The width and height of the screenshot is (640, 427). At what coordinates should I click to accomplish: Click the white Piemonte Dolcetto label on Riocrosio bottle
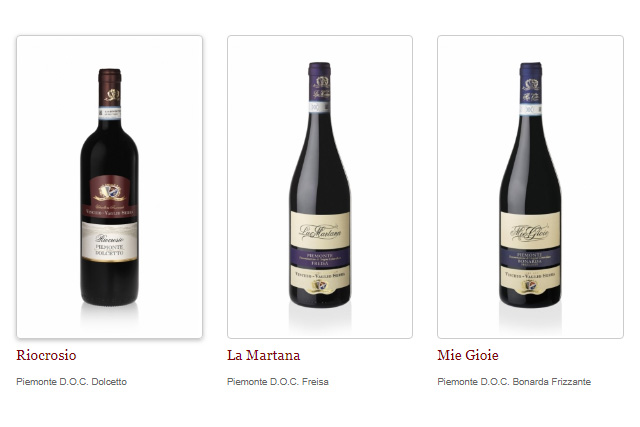pos(109,242)
